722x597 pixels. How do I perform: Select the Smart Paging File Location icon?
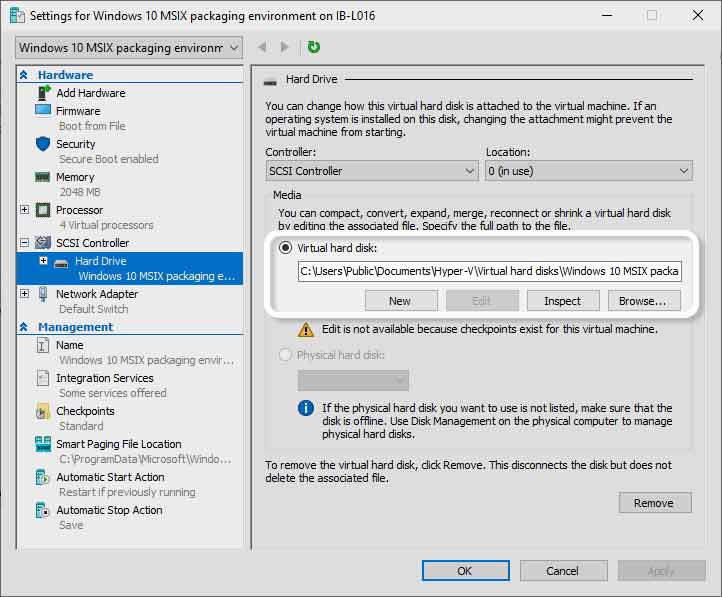[x=43, y=444]
